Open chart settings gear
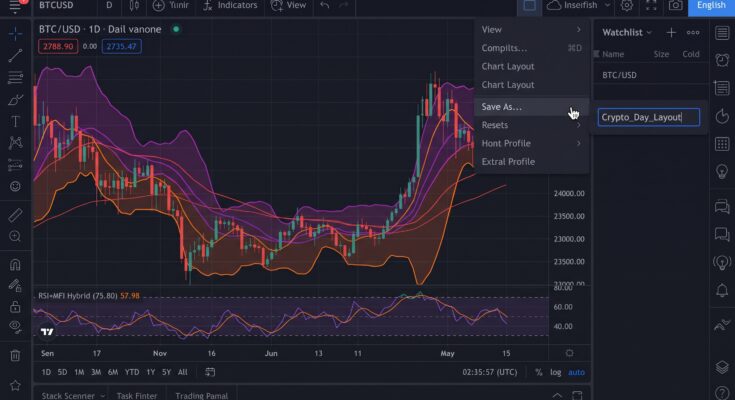The image size is (735, 400). click(627, 6)
